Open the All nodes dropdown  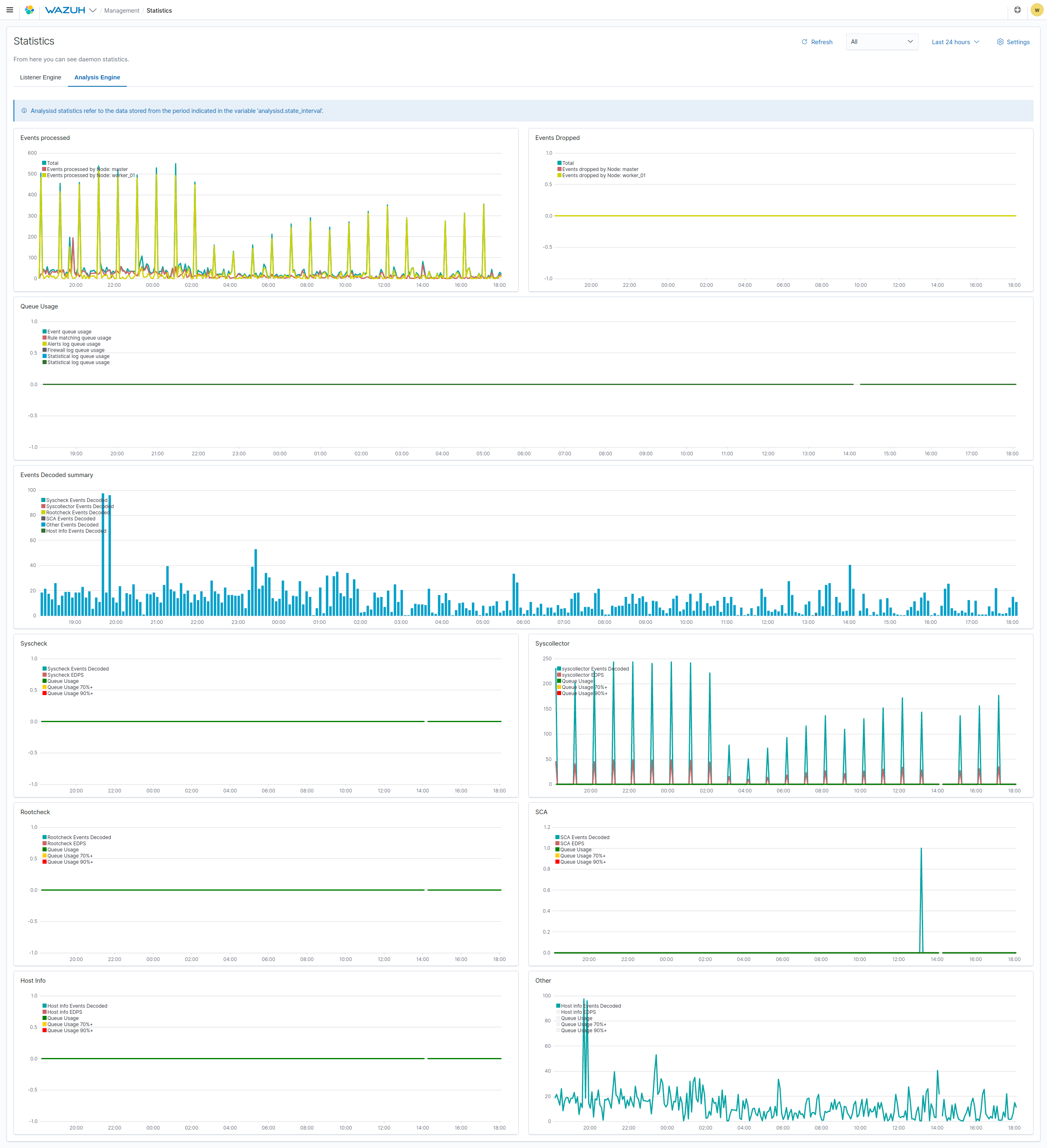(x=882, y=42)
